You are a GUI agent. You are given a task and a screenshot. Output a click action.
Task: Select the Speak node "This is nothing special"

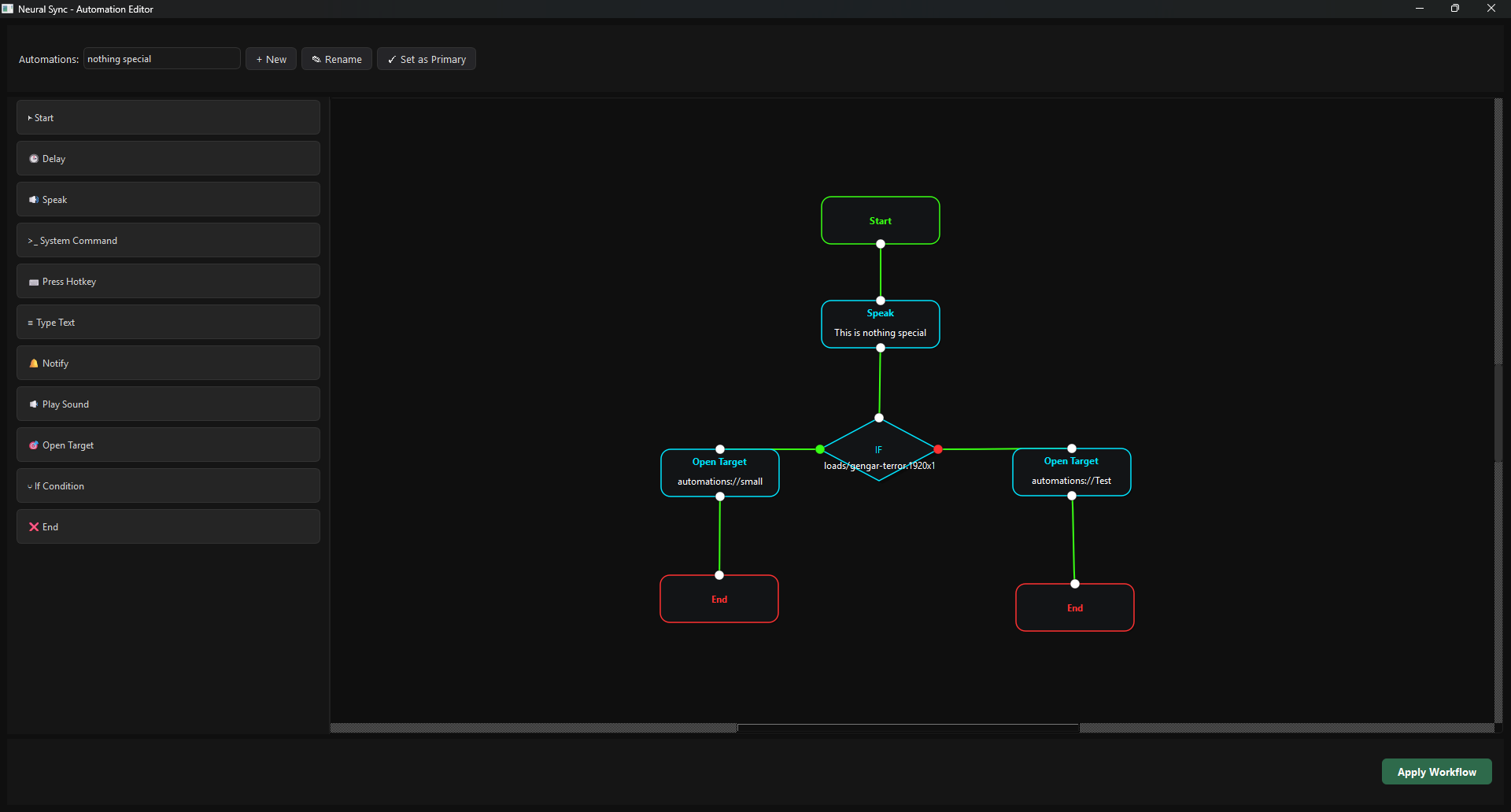click(x=881, y=324)
